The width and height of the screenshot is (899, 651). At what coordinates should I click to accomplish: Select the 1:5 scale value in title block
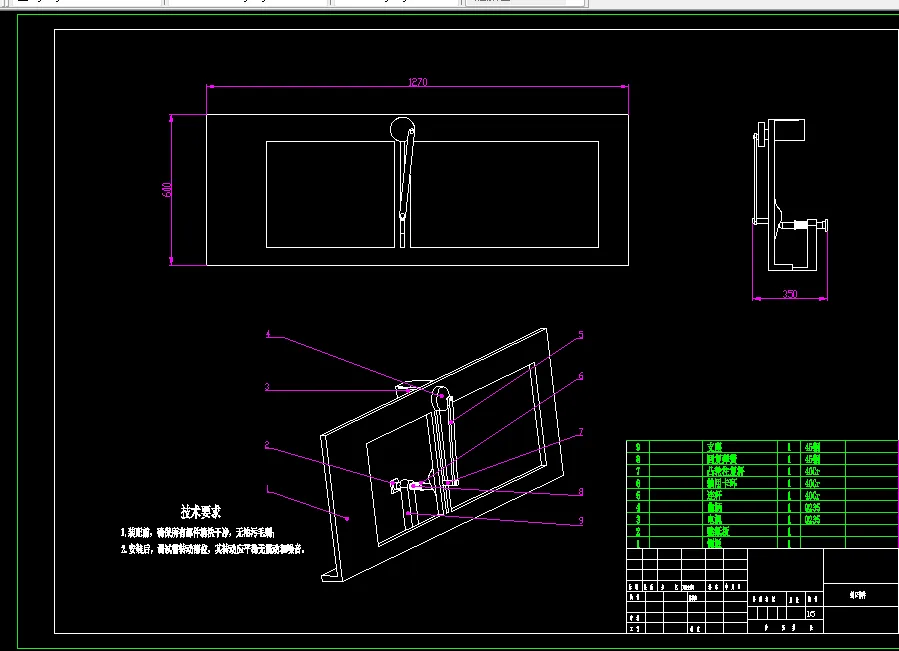(x=811, y=614)
